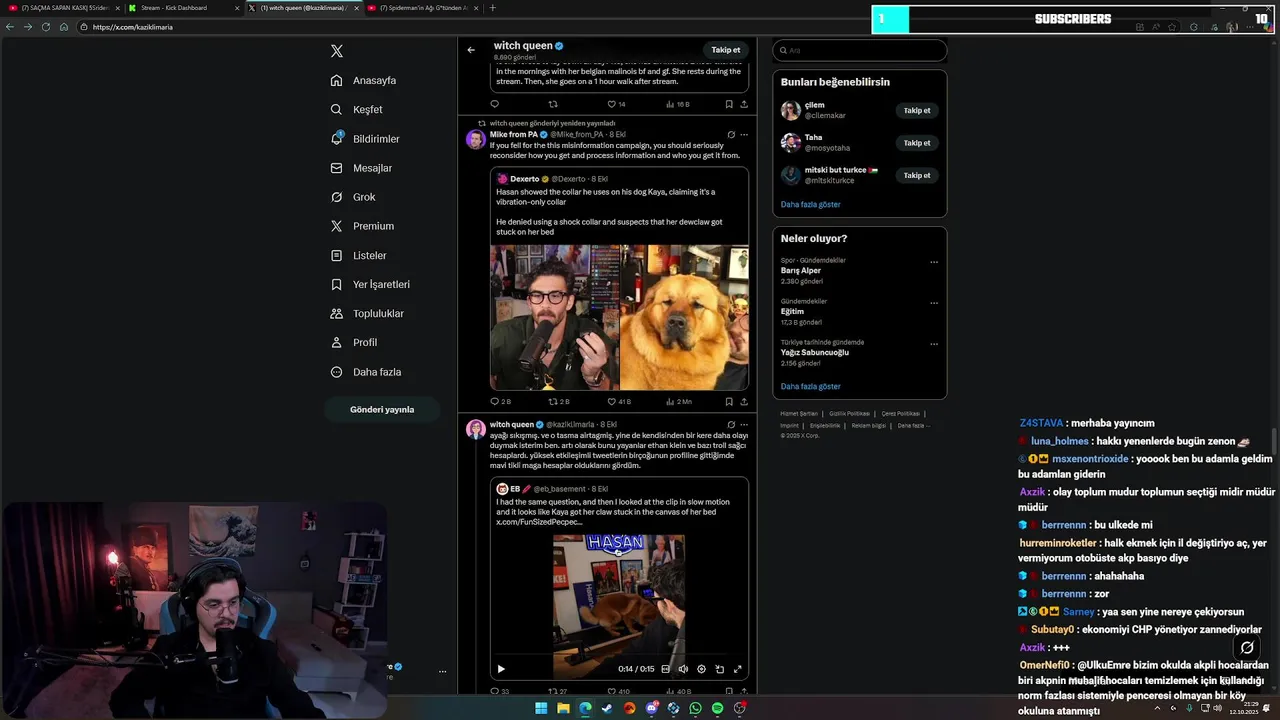Follow mitski but turkce with Takip et

(917, 175)
